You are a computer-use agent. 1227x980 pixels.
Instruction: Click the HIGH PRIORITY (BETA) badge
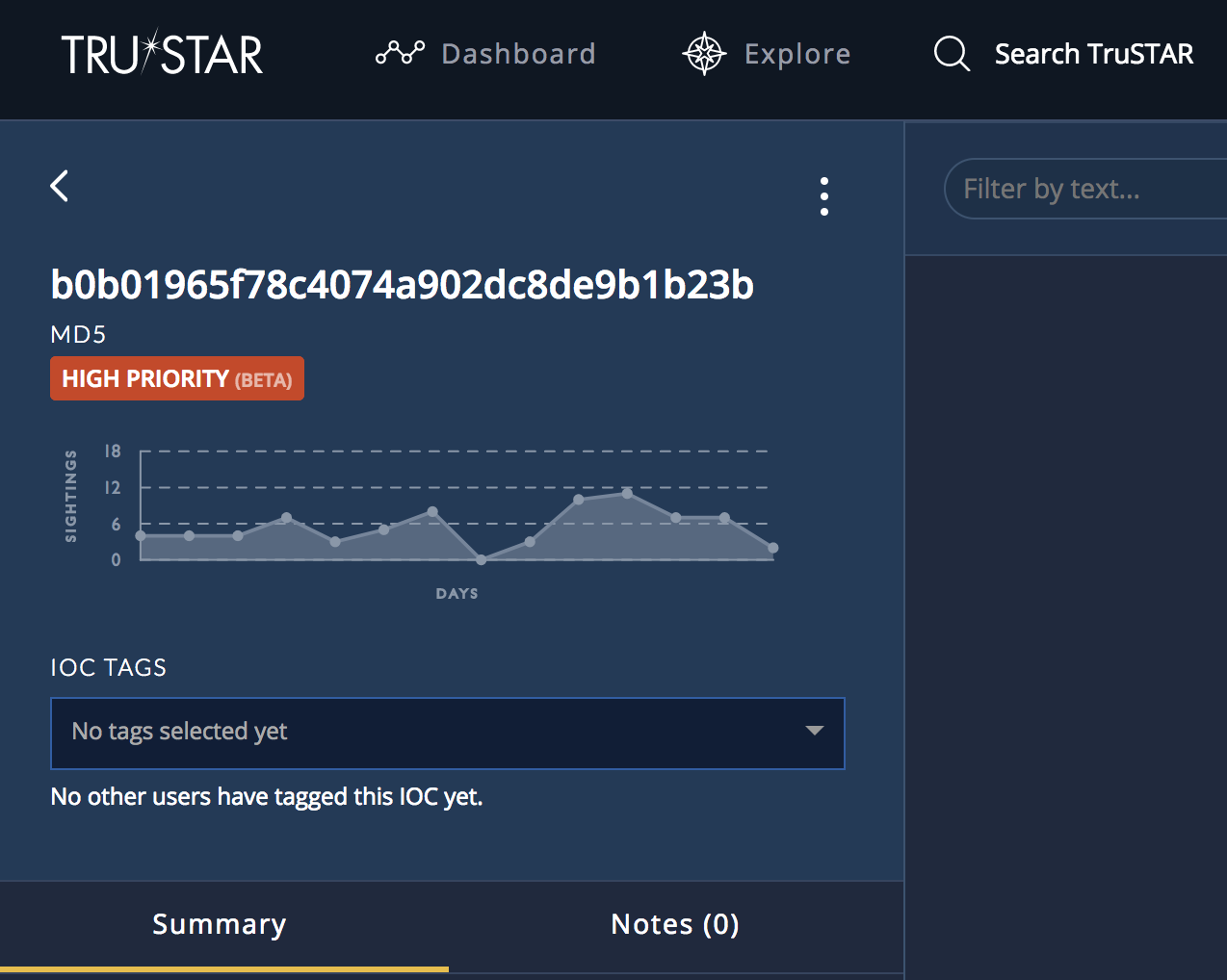[x=177, y=378]
